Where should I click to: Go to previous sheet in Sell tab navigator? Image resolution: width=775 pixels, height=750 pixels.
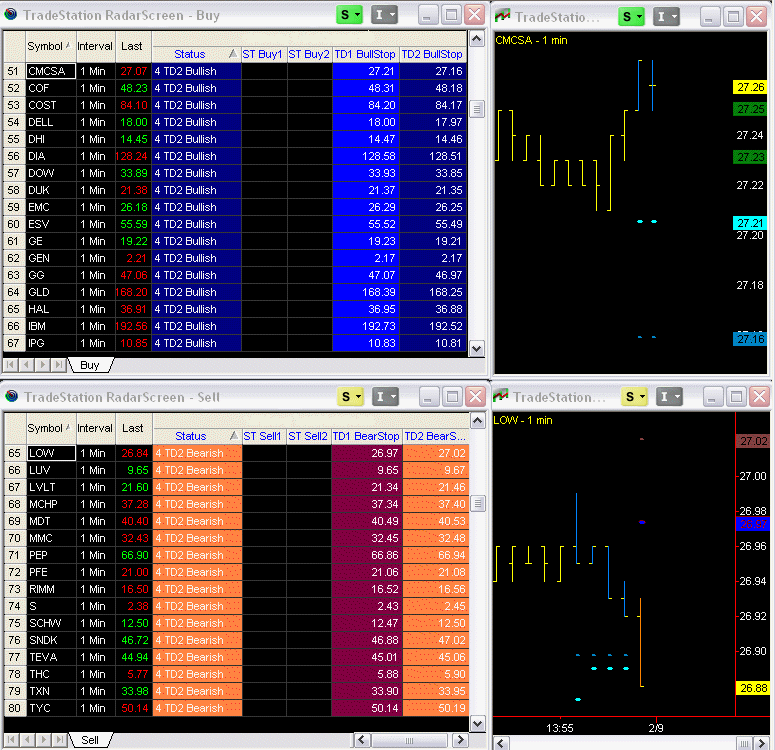coord(27,740)
